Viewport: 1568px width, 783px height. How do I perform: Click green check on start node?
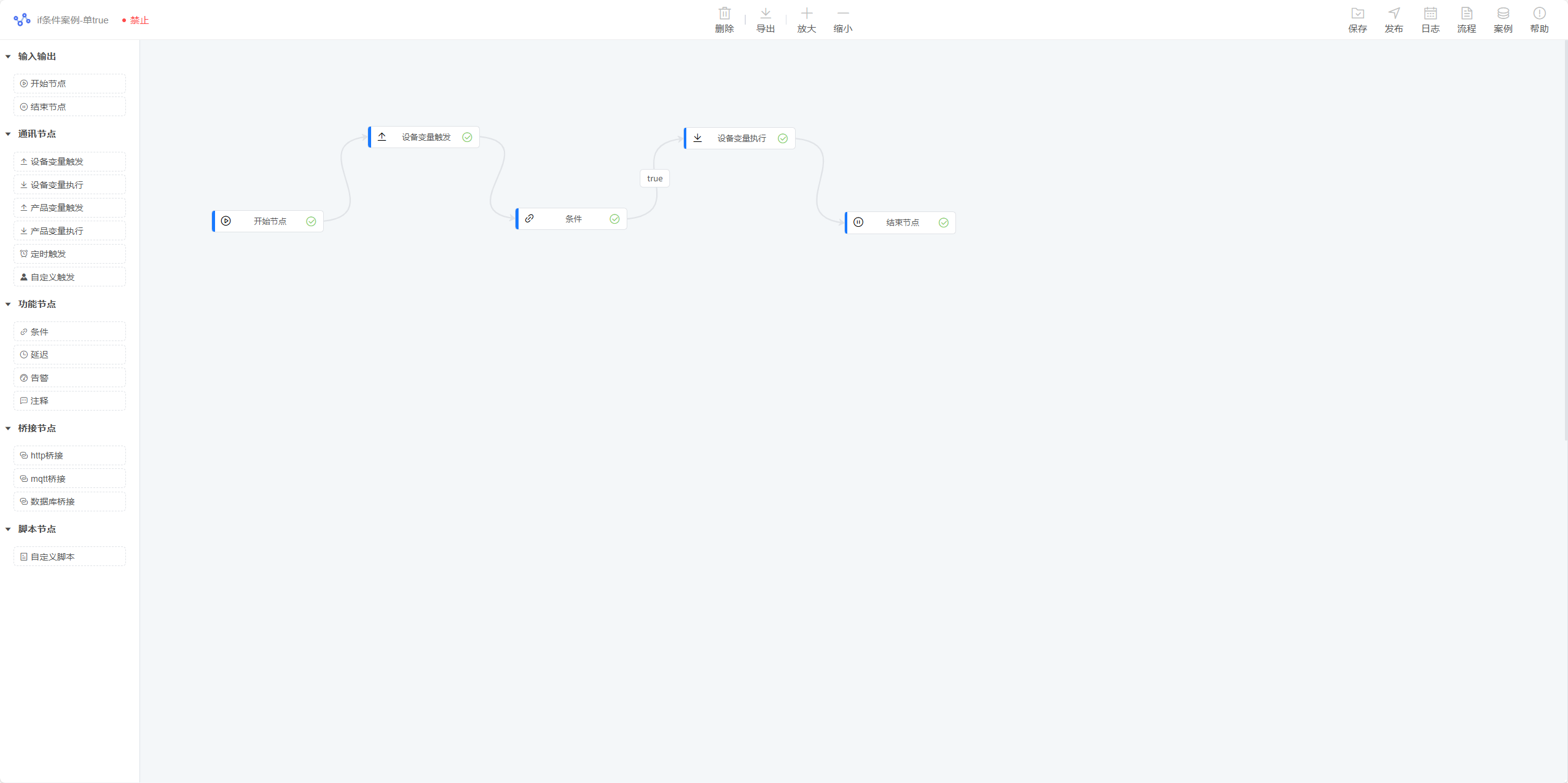pyautogui.click(x=311, y=221)
